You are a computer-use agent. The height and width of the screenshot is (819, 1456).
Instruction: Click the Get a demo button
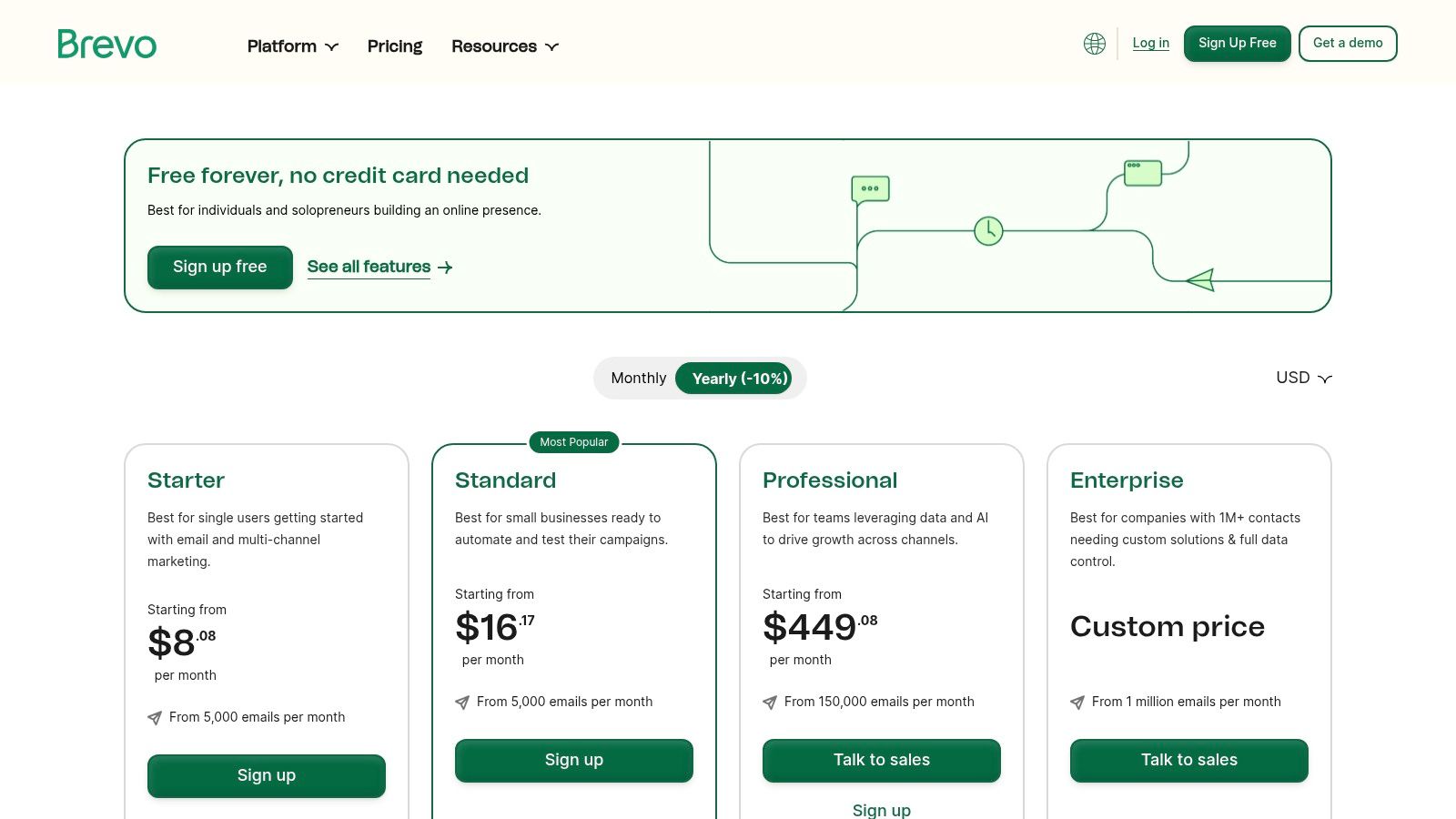point(1347,44)
